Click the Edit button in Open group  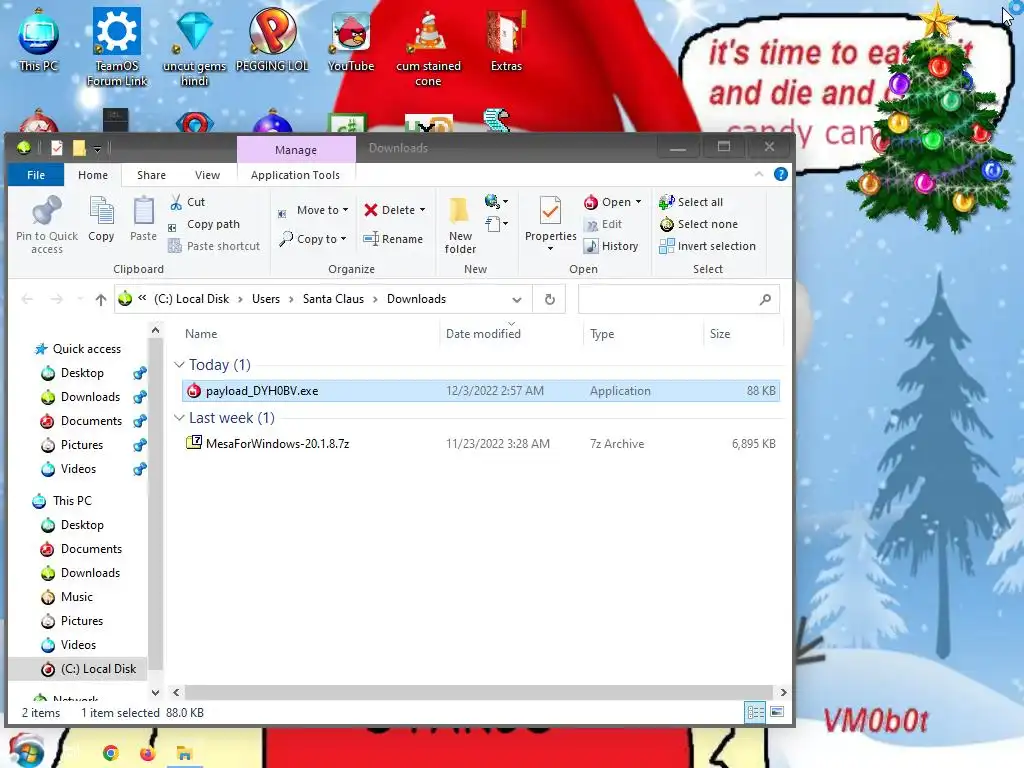[x=603, y=224]
